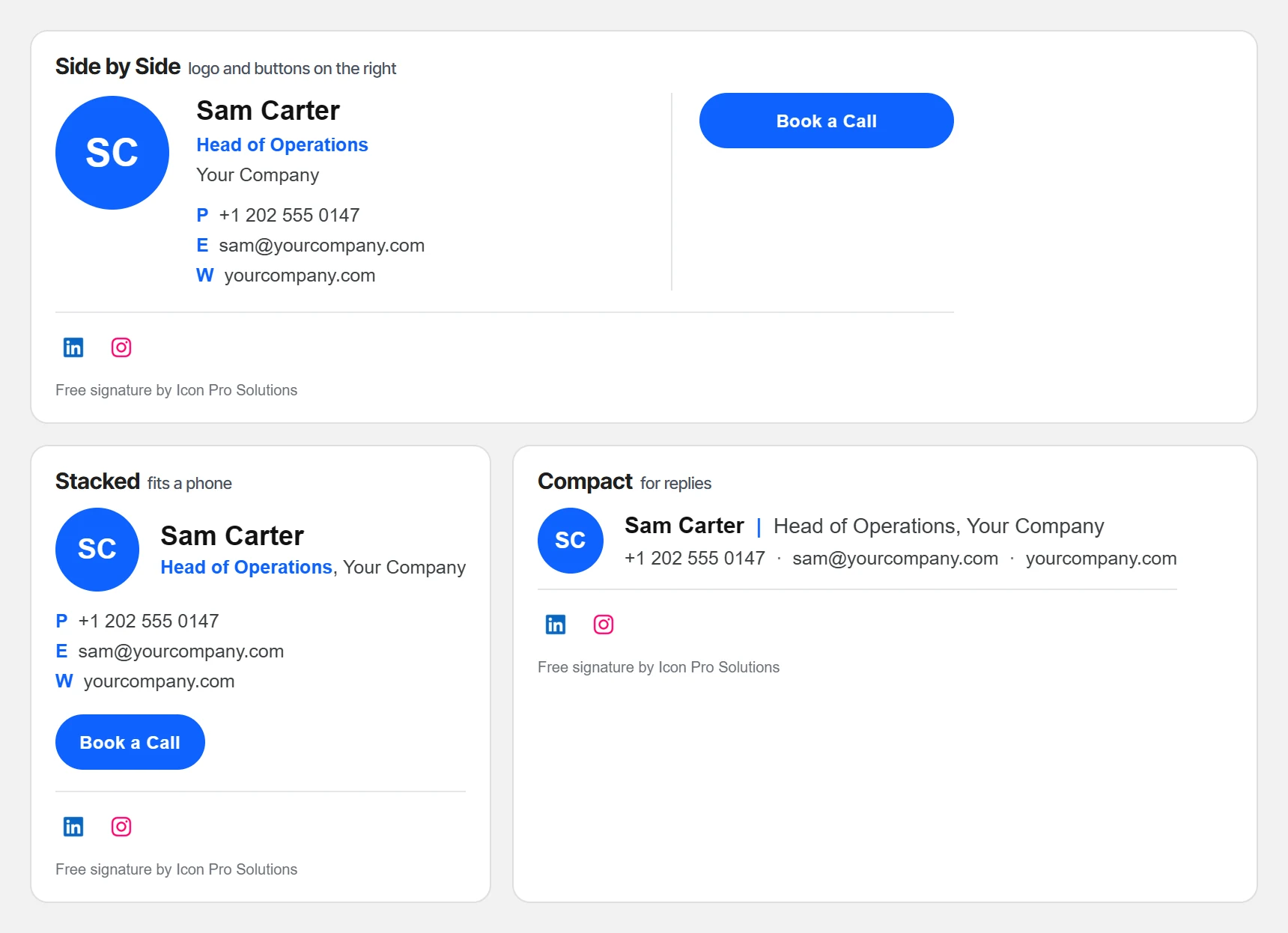The height and width of the screenshot is (933, 1288).
Task: Click sam@yourcompany.com in Side by Side card
Action: pyautogui.click(x=322, y=246)
